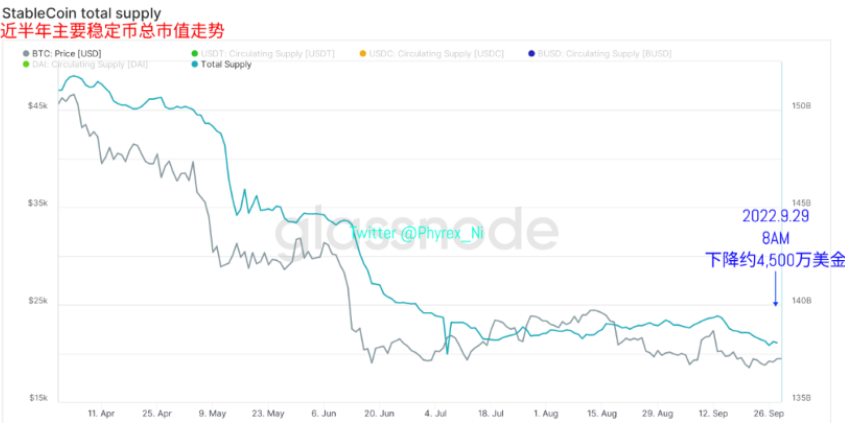
Task: Click the 20. Jun x-axis date label
Action: click(379, 413)
